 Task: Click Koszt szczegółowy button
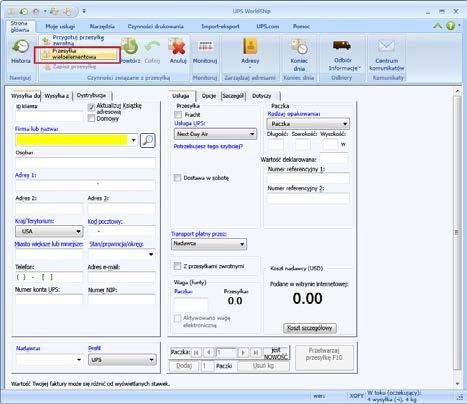click(310, 328)
